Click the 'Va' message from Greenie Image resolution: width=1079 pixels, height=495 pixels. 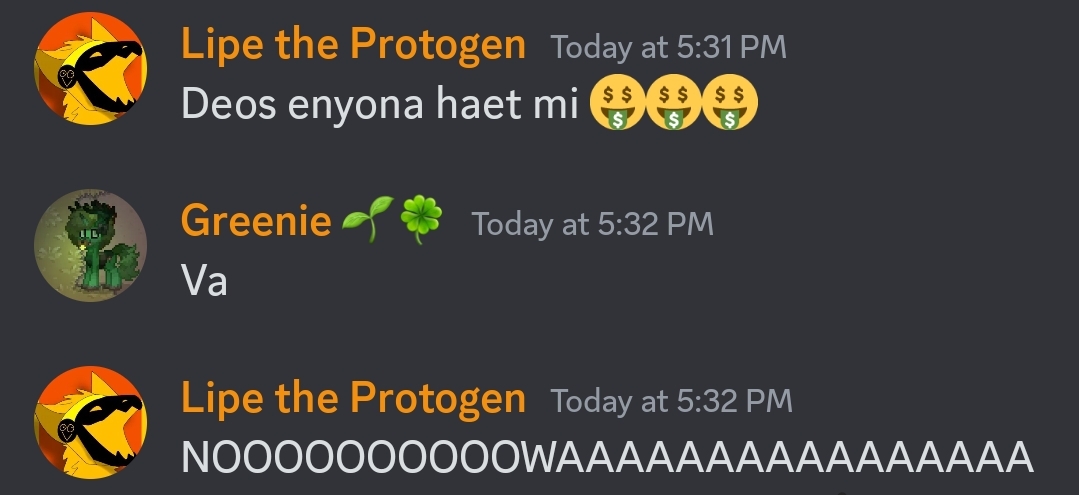coord(204,281)
